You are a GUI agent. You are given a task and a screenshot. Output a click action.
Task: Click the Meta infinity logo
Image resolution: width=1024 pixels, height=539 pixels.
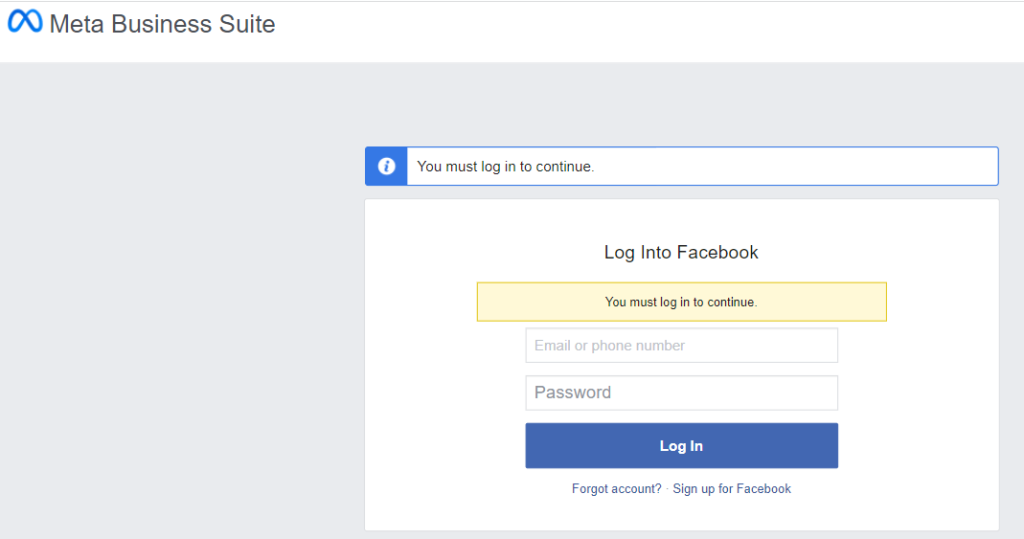(x=25, y=22)
